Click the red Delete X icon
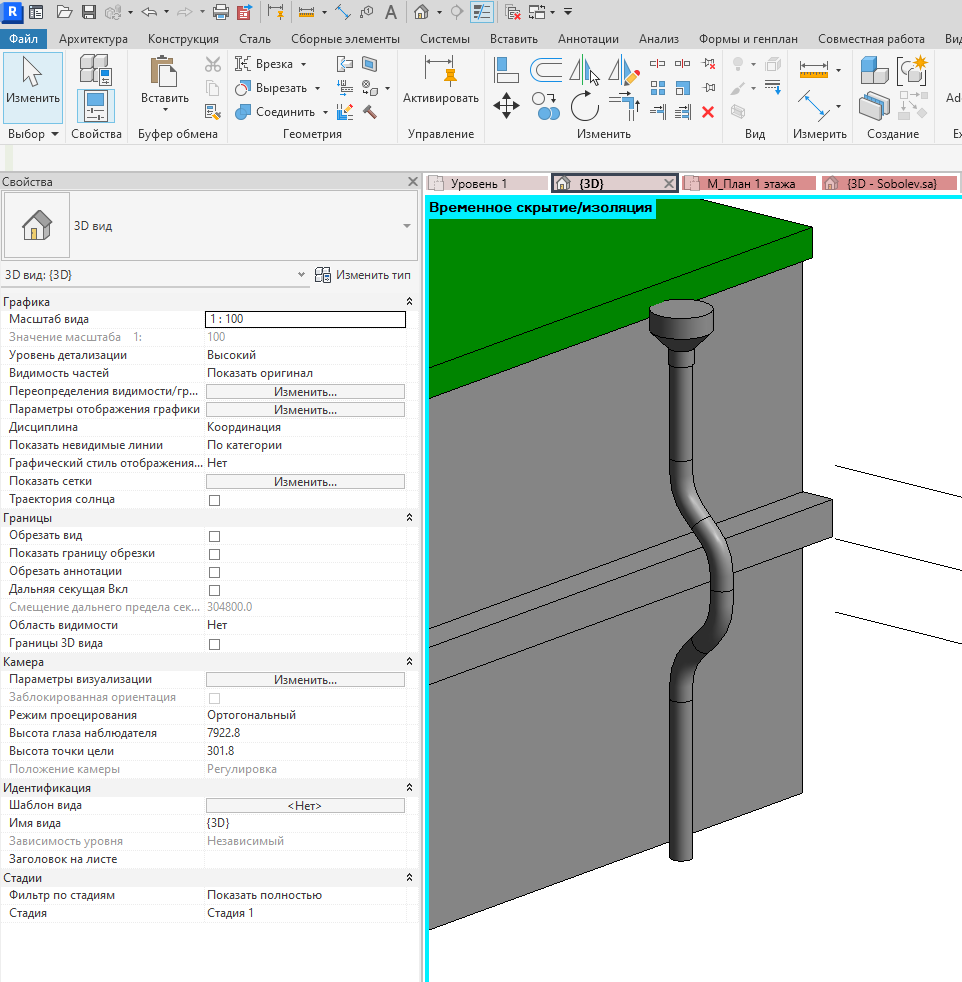 coord(708,112)
